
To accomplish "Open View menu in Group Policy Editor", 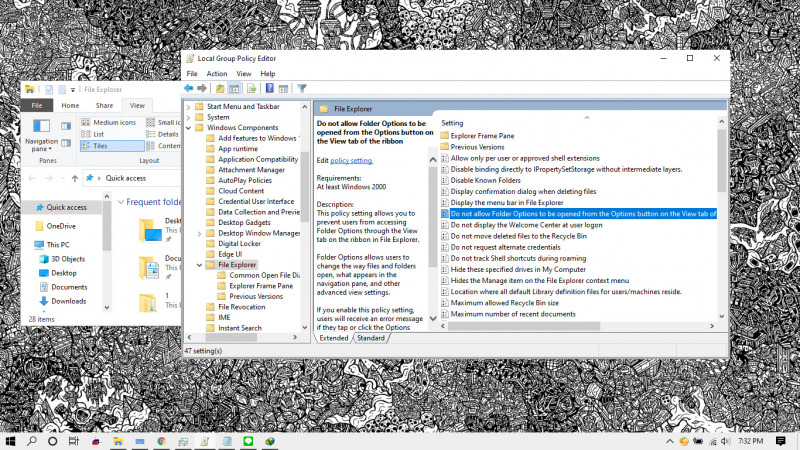I will click(244, 73).
